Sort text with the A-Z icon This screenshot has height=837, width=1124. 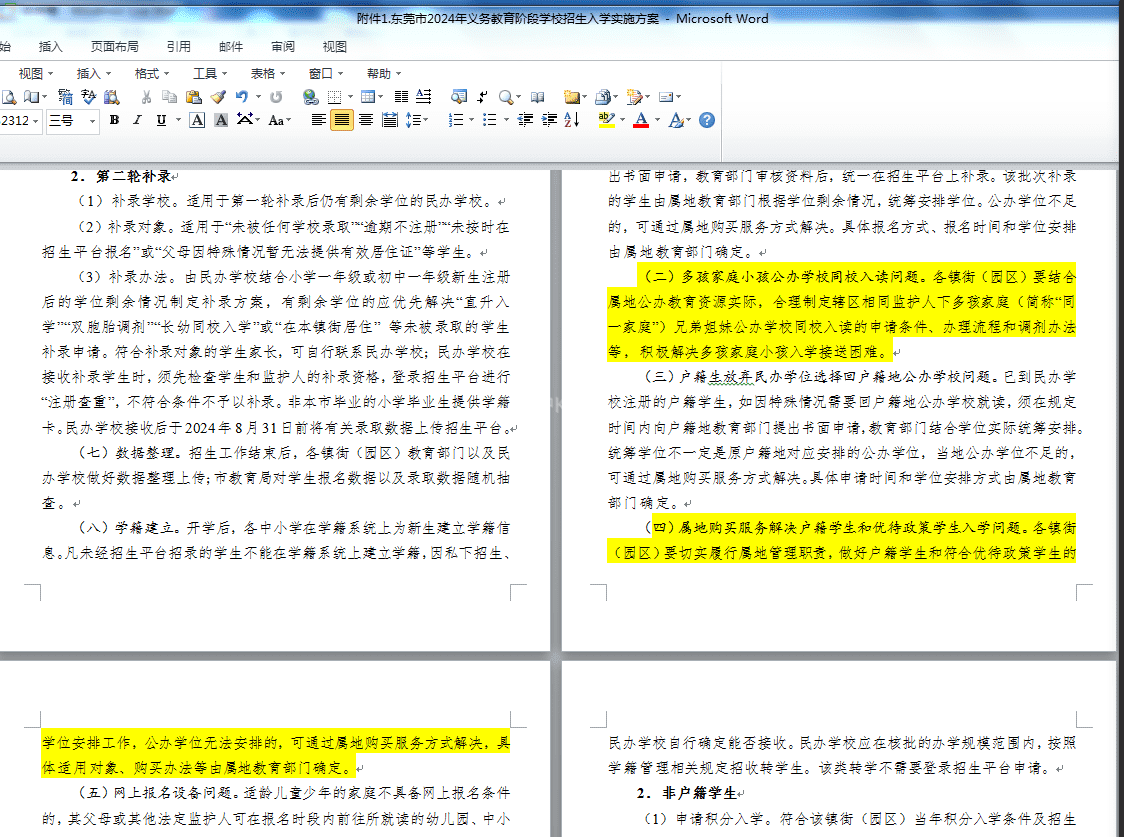click(x=572, y=120)
